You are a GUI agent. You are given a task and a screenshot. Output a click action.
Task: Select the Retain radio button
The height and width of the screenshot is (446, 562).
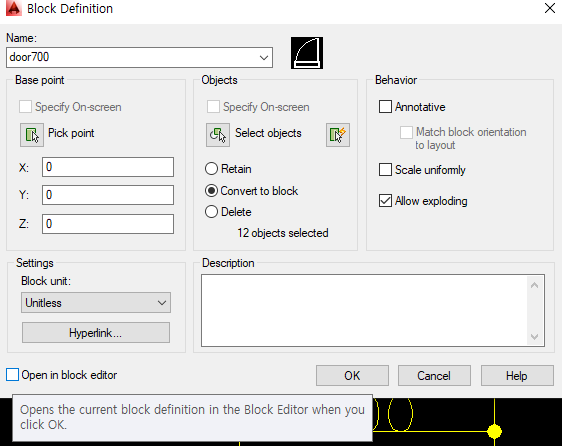(211, 169)
